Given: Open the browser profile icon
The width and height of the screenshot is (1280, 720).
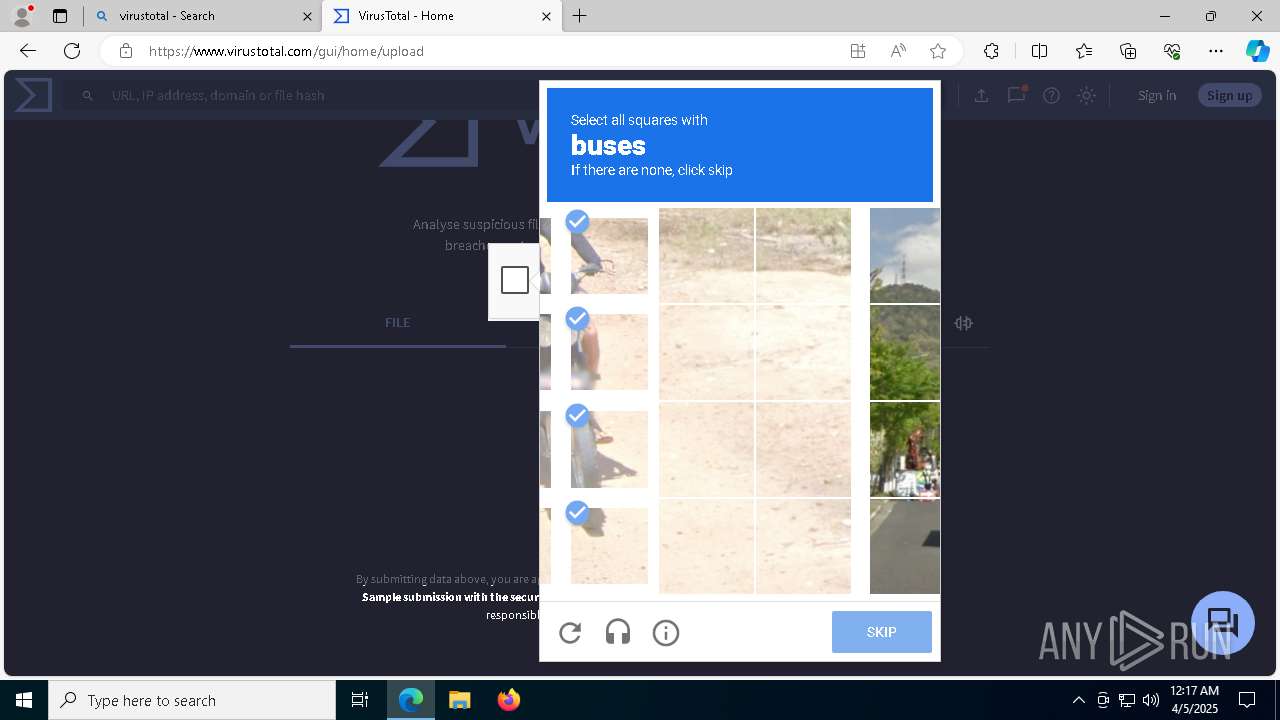Looking at the screenshot, I should coord(22,15).
